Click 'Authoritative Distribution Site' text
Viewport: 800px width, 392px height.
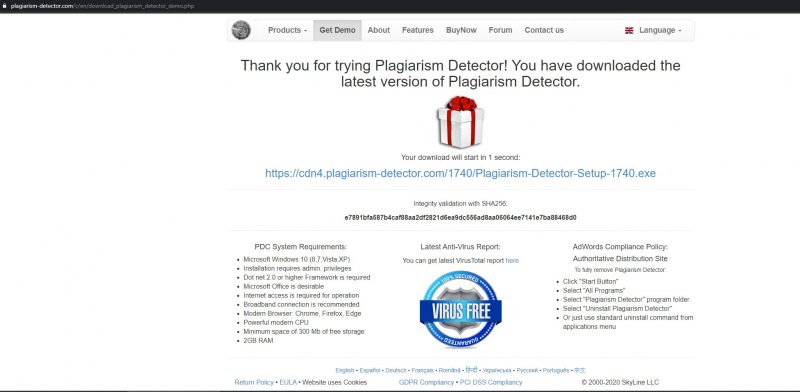620,259
